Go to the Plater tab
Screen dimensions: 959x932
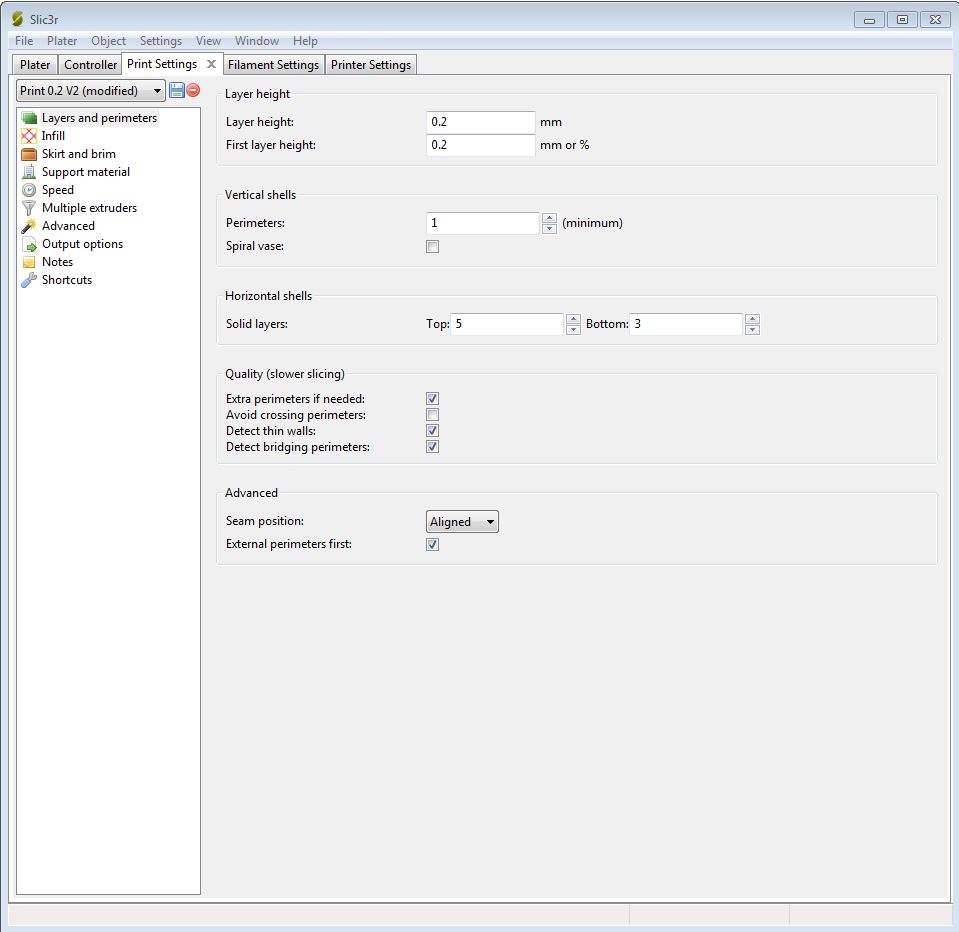tap(35, 65)
